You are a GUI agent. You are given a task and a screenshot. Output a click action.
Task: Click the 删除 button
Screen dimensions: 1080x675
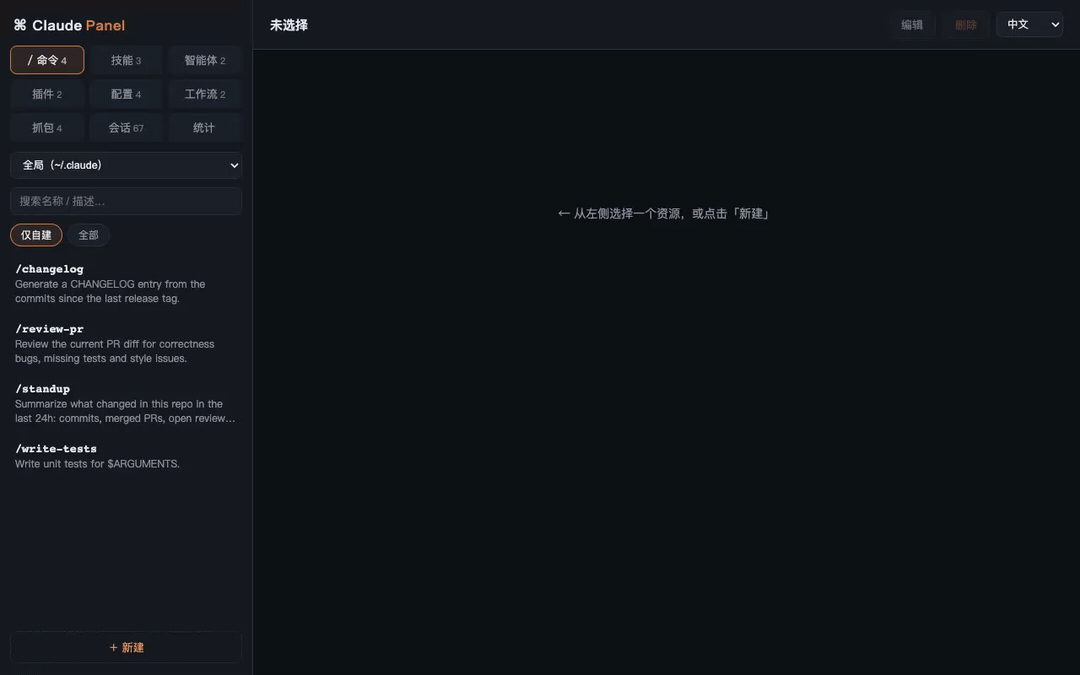click(966, 25)
